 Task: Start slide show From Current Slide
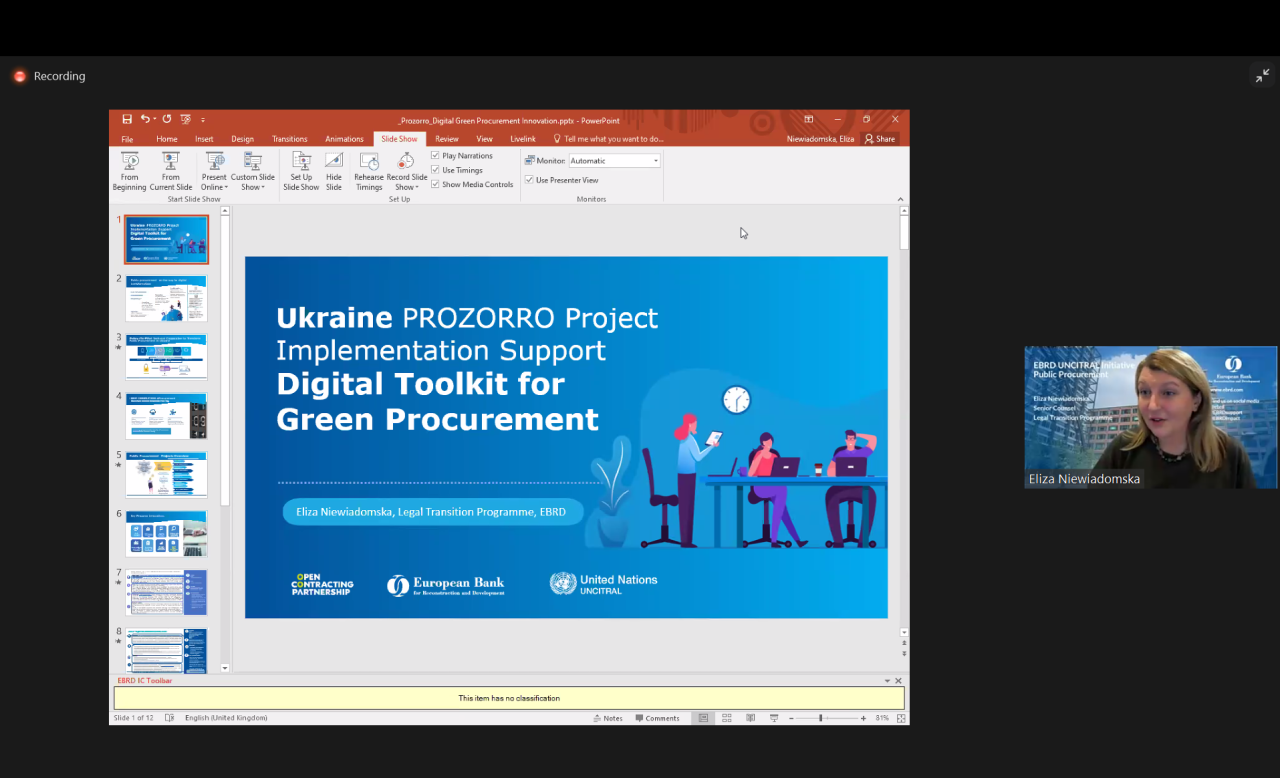point(171,171)
